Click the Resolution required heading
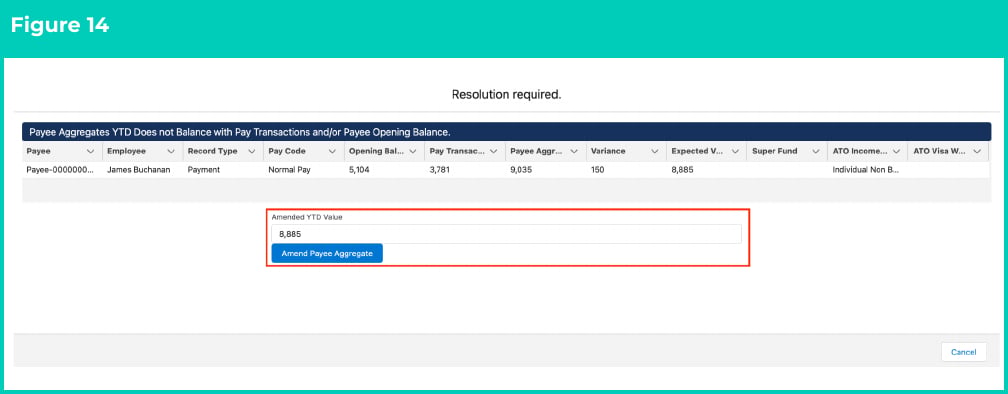 point(507,94)
